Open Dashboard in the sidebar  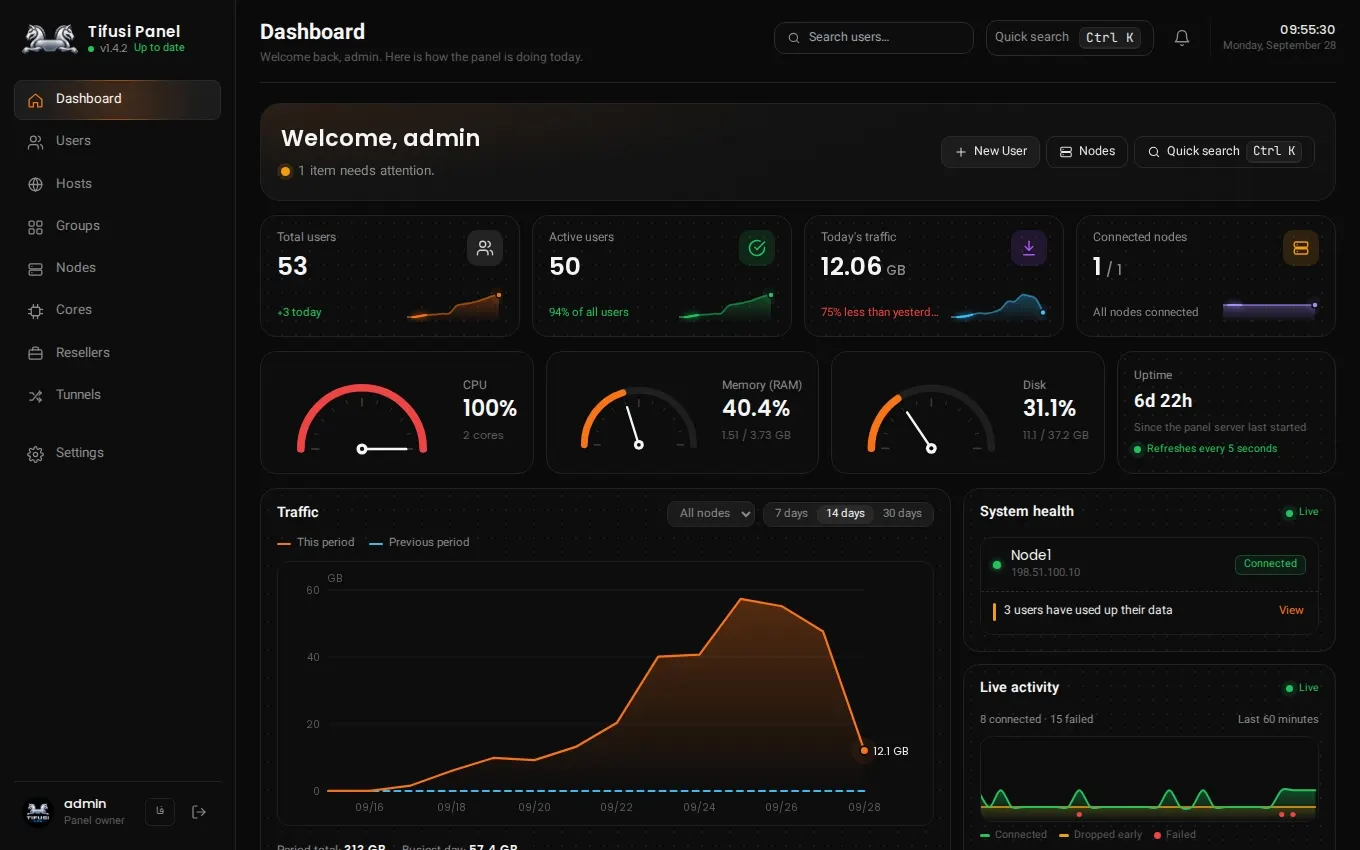[117, 100]
